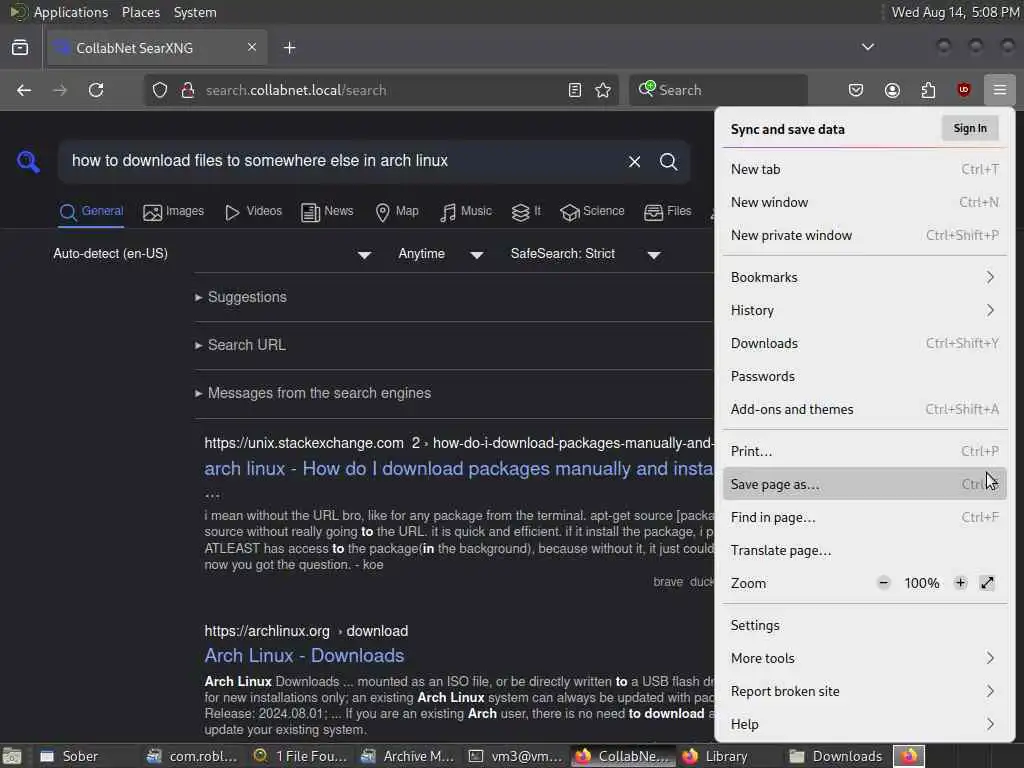This screenshot has height=768, width=1024.
Task: Open the Auto-detect (en-US) language dropdown
Action: click(212, 254)
